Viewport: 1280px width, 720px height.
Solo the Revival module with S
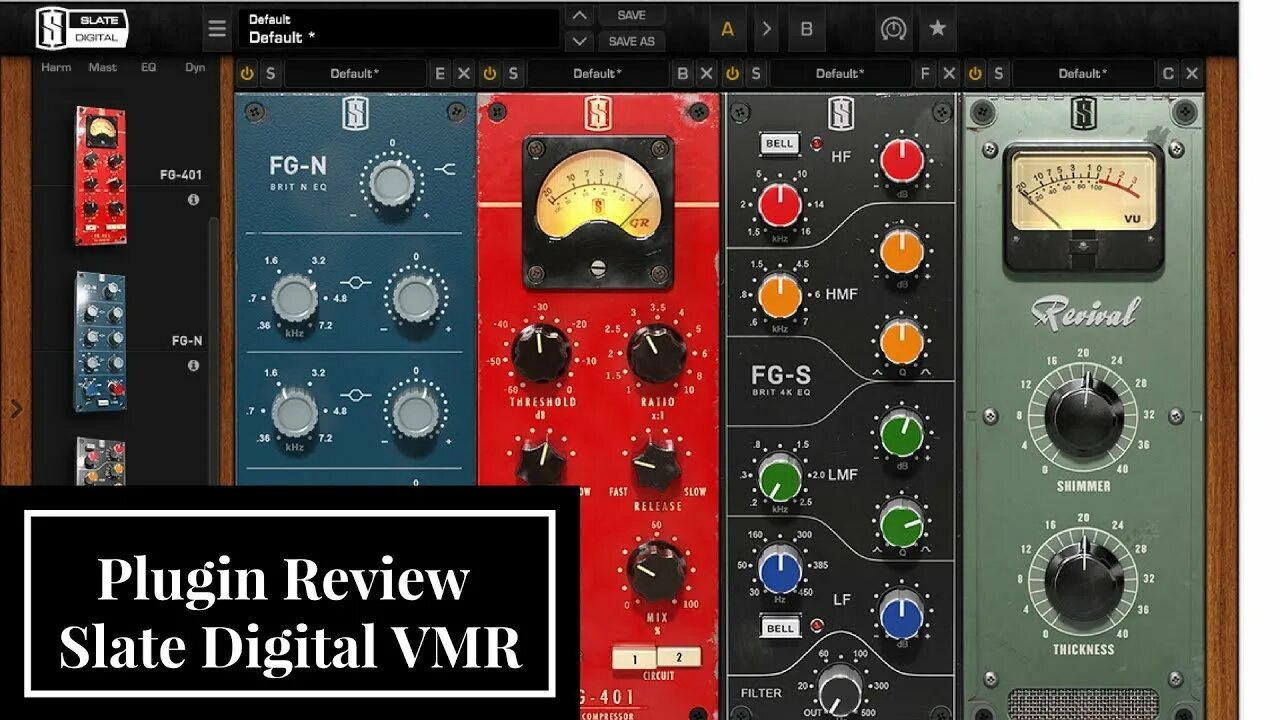point(998,73)
